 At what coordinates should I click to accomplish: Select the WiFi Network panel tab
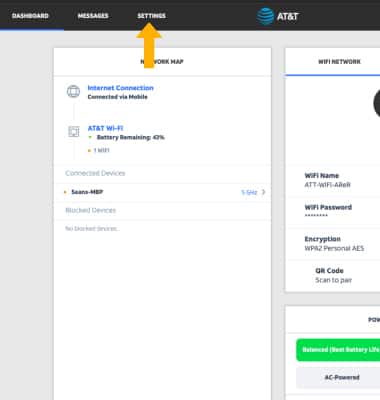pyautogui.click(x=339, y=62)
